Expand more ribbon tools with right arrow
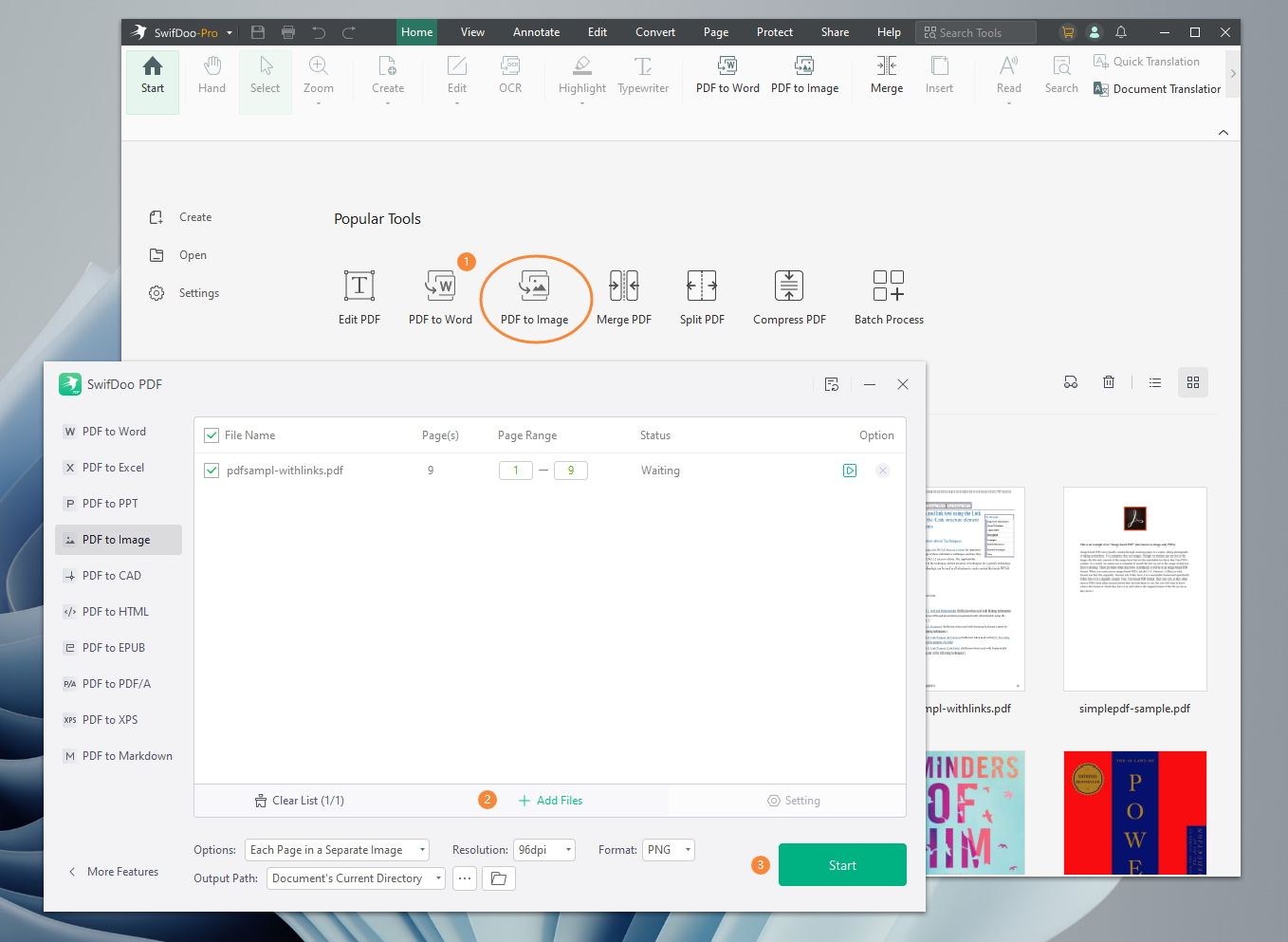The height and width of the screenshot is (942, 1288). coord(1233,74)
